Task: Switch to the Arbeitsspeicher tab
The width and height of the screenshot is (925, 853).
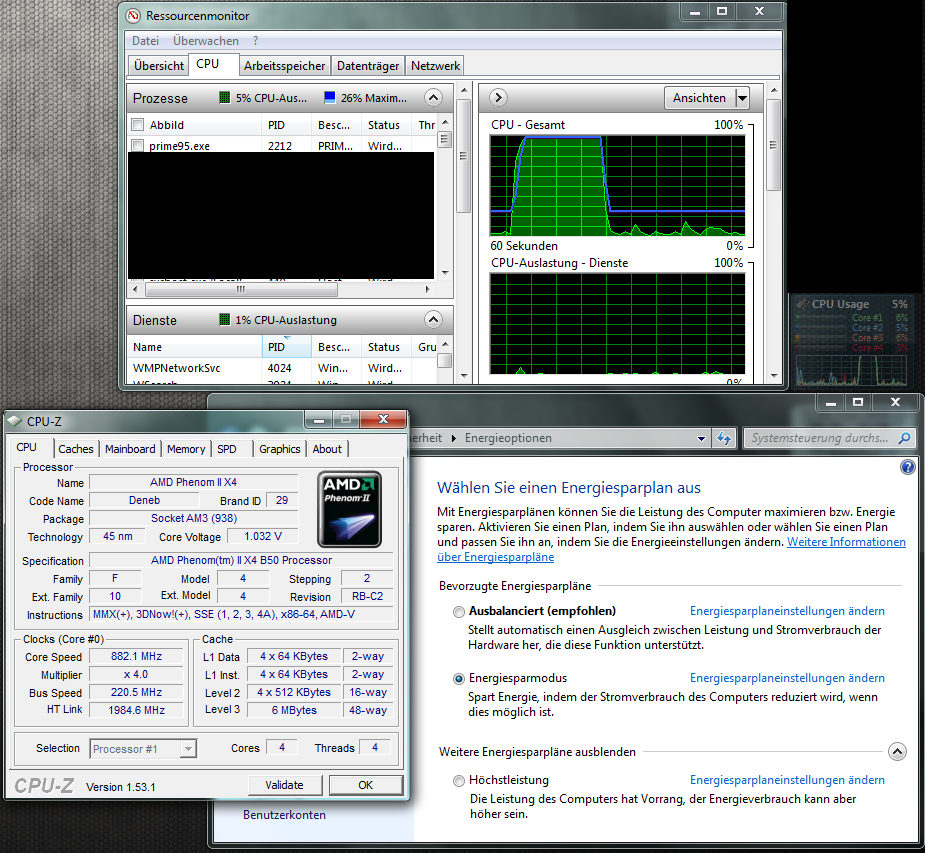Action: click(284, 65)
